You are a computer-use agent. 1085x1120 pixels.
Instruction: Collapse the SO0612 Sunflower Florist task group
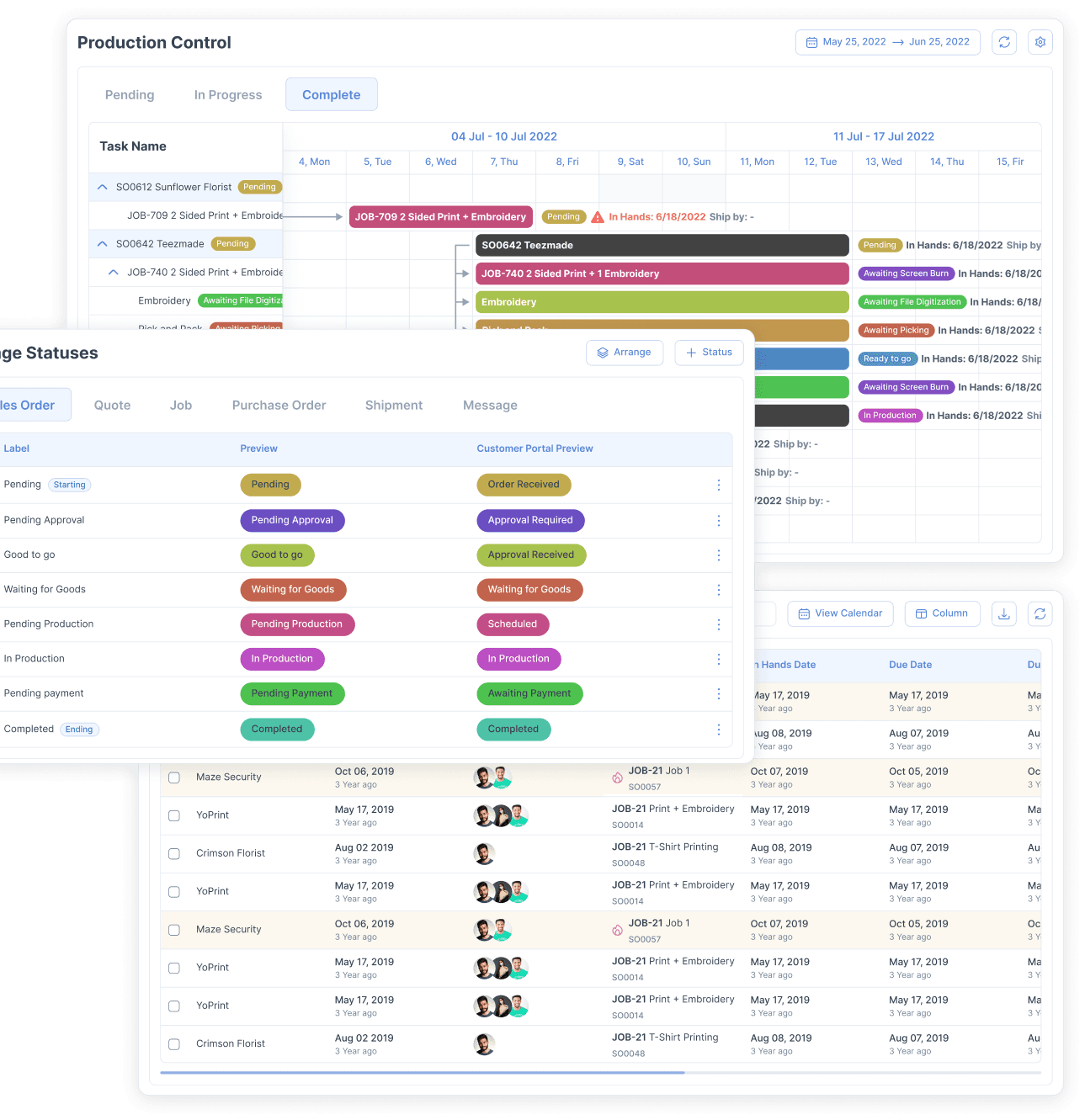coord(102,187)
